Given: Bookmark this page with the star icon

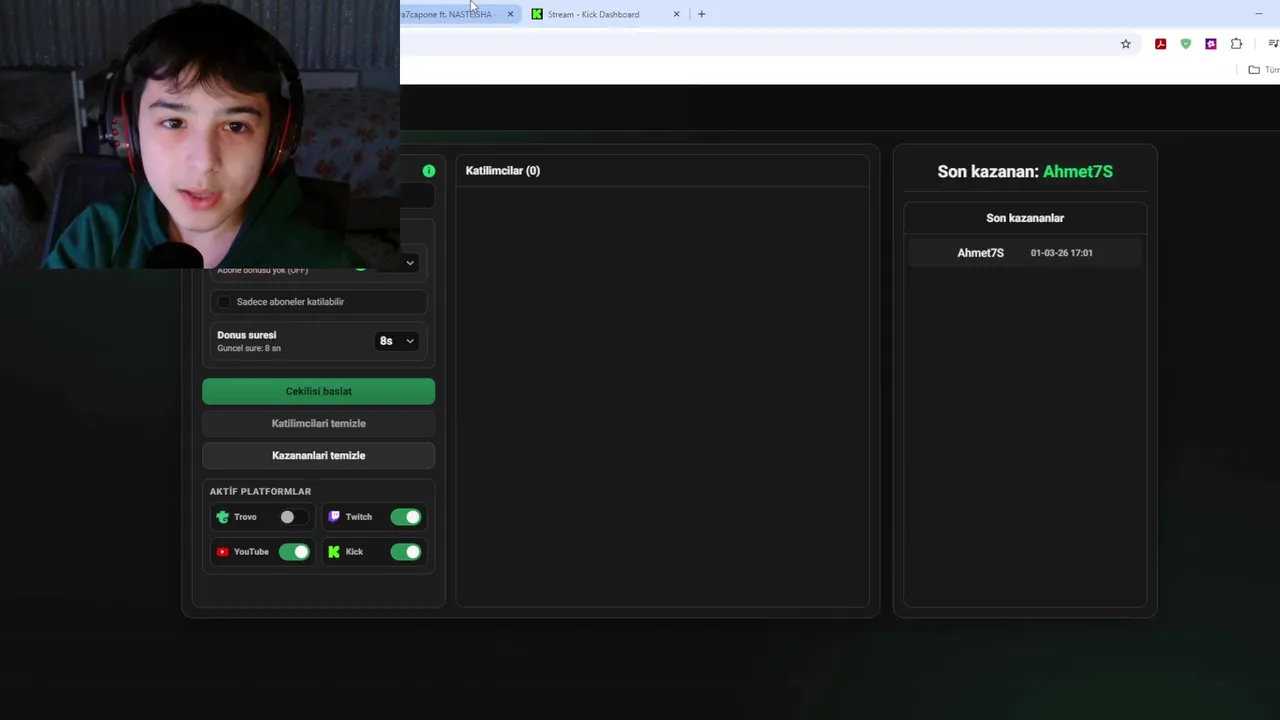Looking at the screenshot, I should tap(1126, 44).
